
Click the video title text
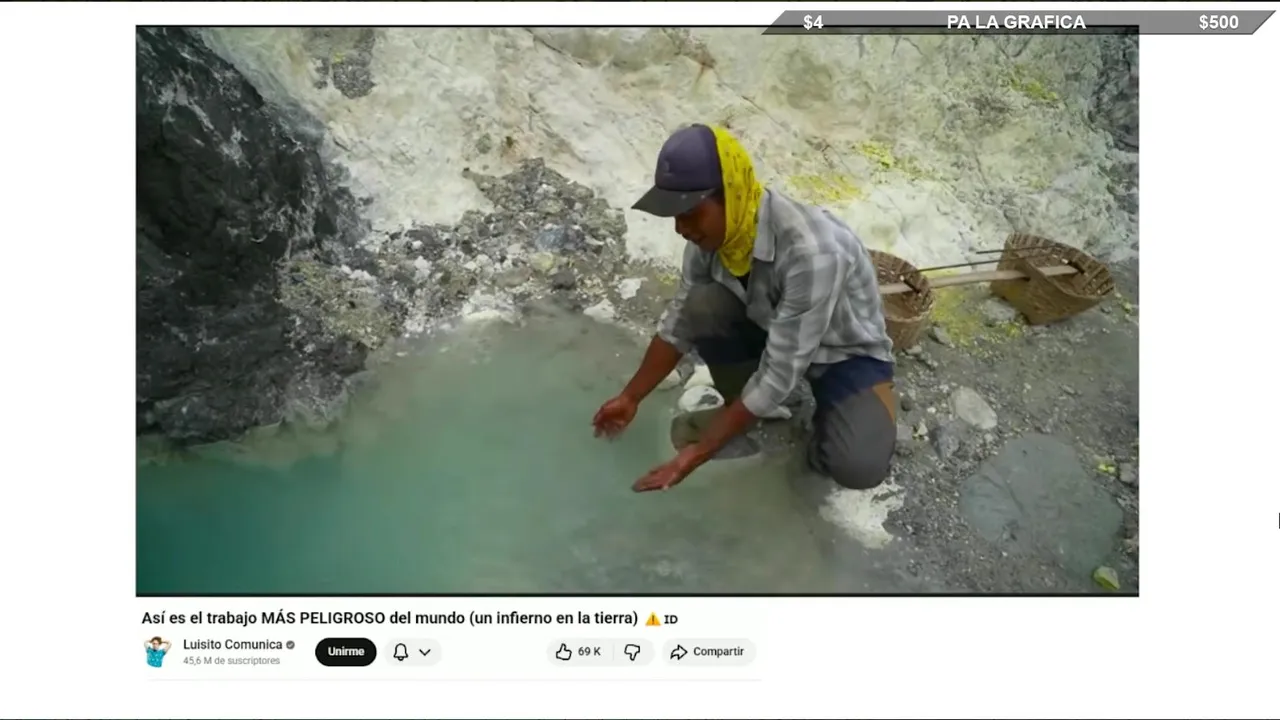[x=389, y=619]
